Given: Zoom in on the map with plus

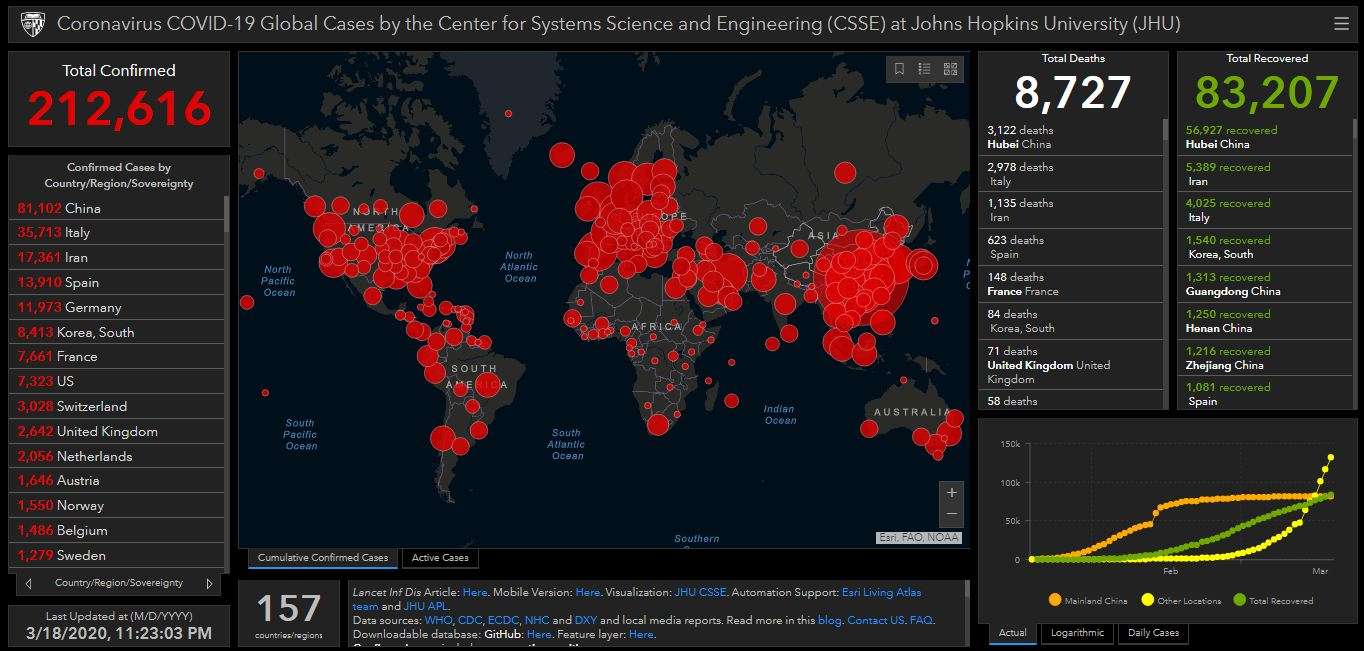Looking at the screenshot, I should point(951,492).
